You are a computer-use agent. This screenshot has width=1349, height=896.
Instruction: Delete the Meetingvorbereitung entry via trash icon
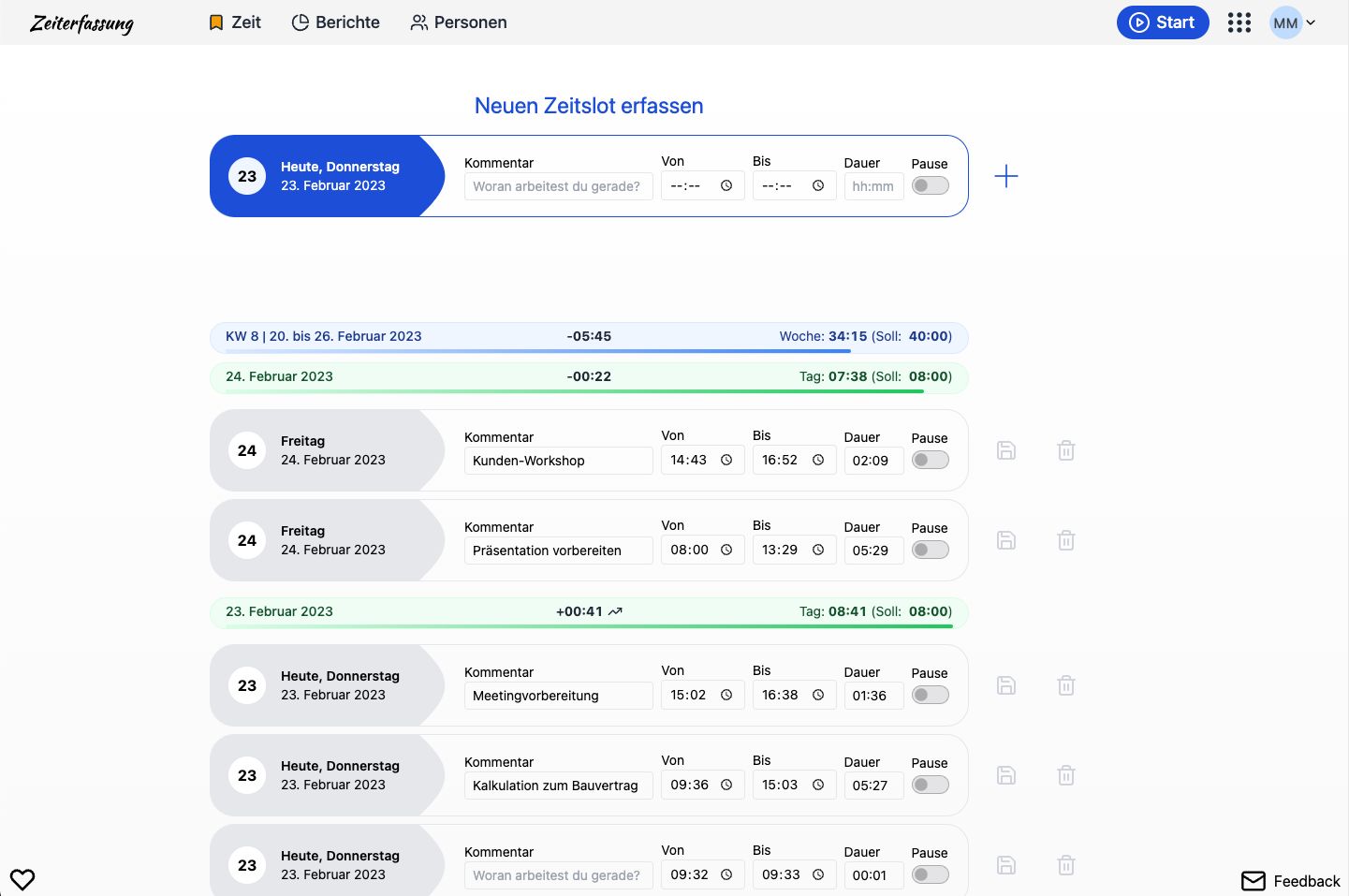click(x=1066, y=685)
